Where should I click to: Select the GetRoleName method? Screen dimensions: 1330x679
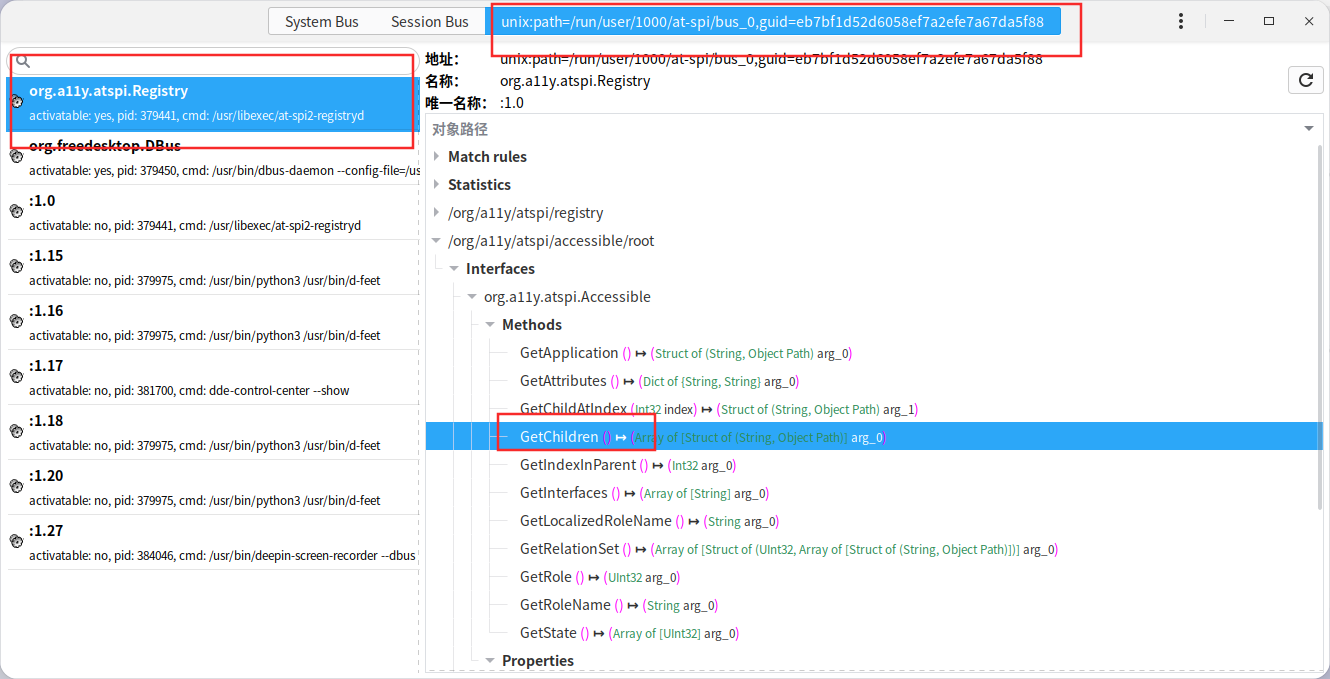coord(564,605)
